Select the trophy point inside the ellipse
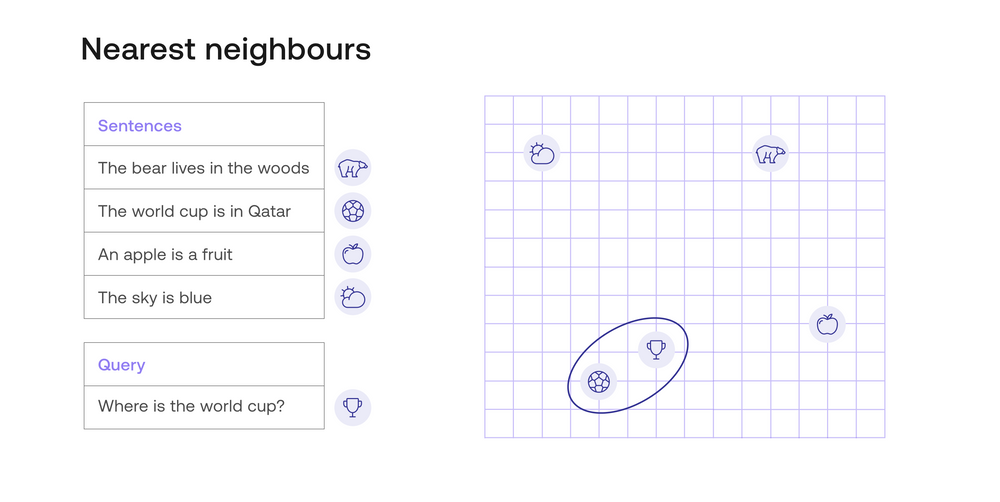The image size is (1000, 502). click(656, 350)
